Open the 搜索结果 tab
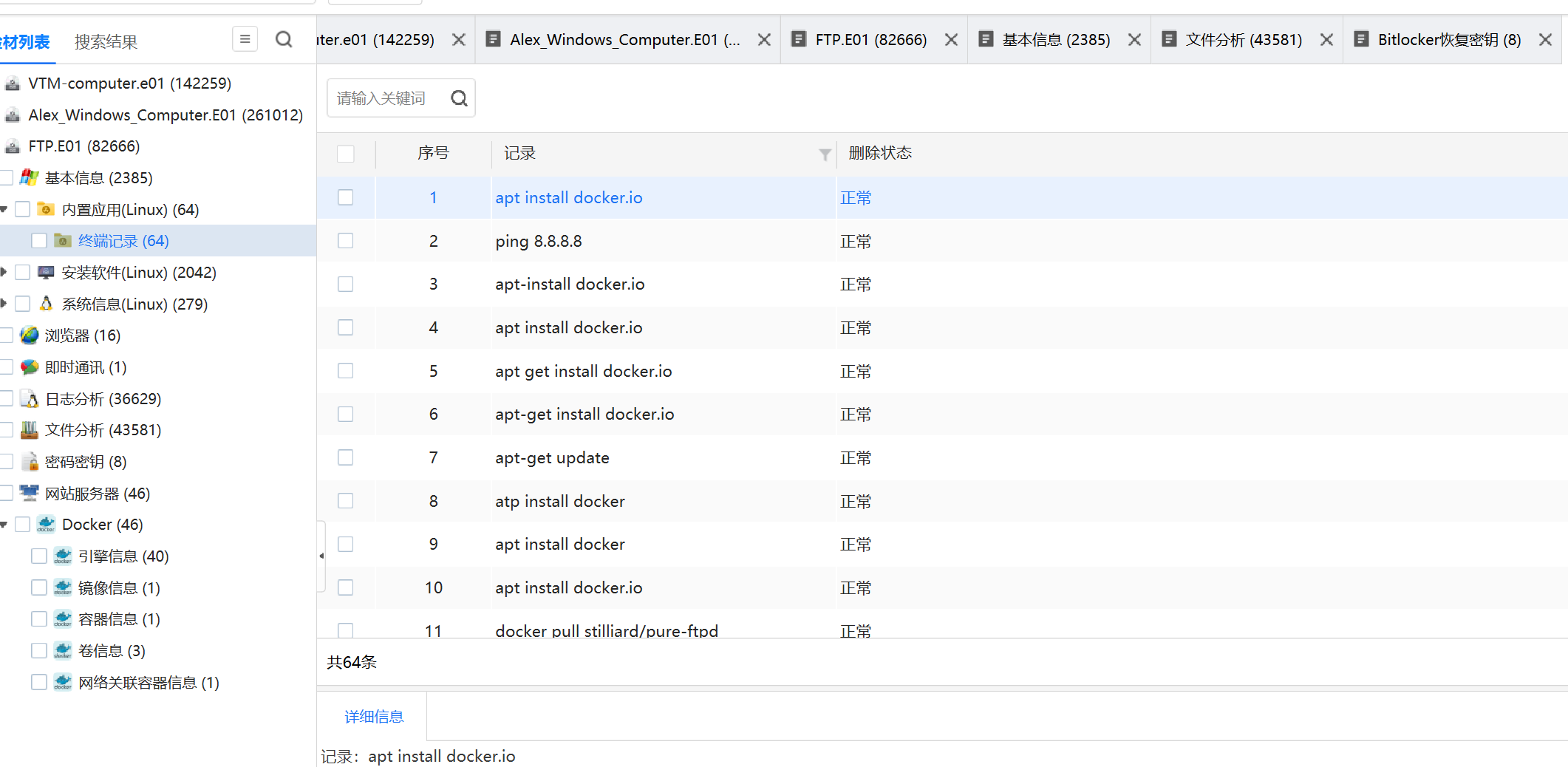 pos(106,42)
